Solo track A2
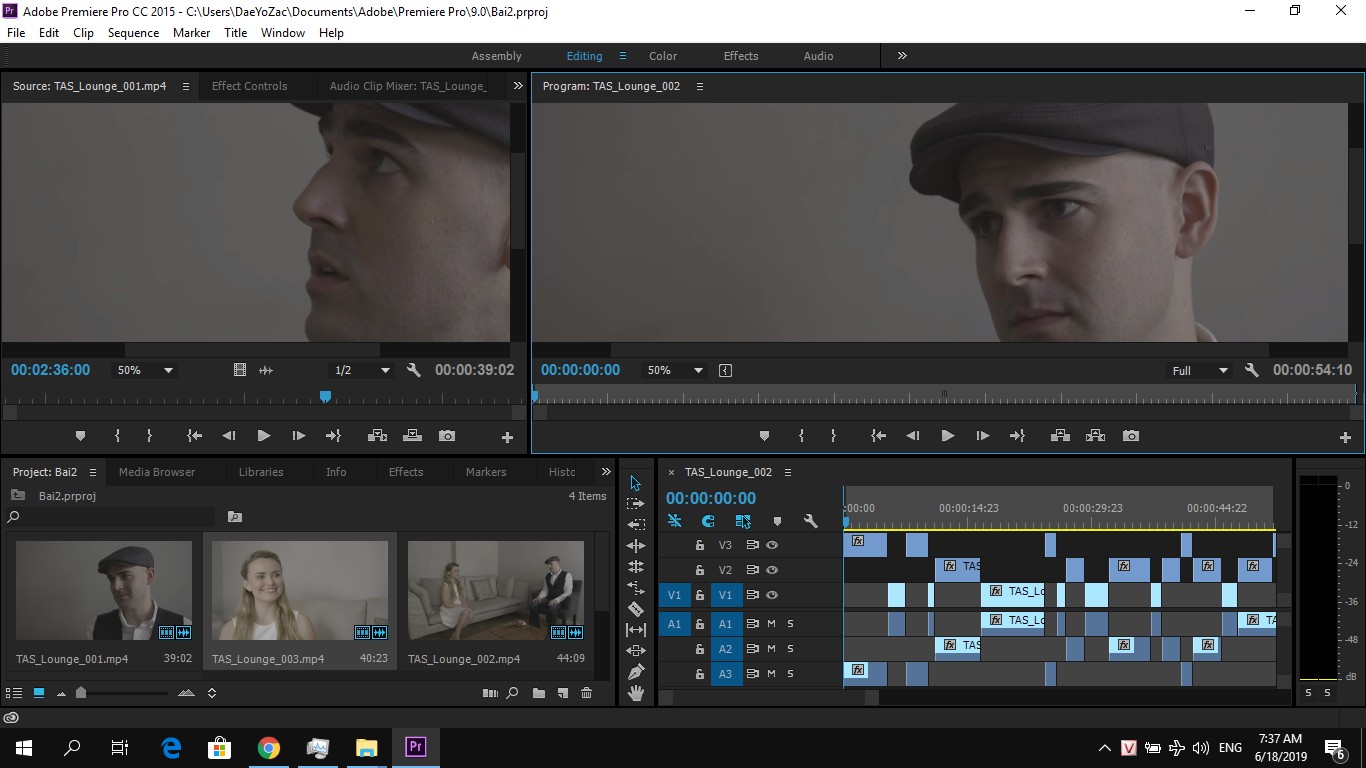The width and height of the screenshot is (1366, 768). [790, 649]
